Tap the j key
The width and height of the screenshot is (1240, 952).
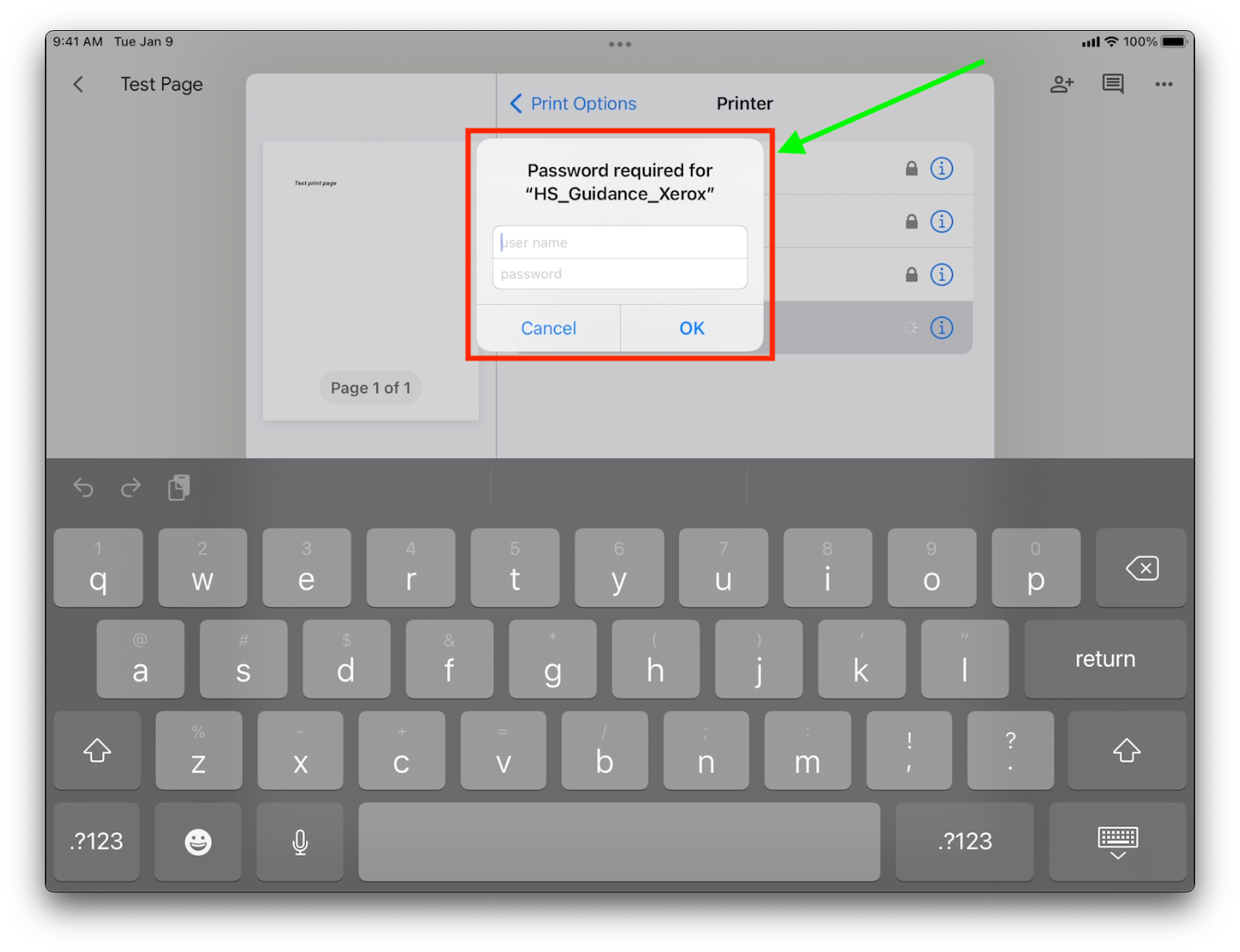pyautogui.click(x=759, y=659)
